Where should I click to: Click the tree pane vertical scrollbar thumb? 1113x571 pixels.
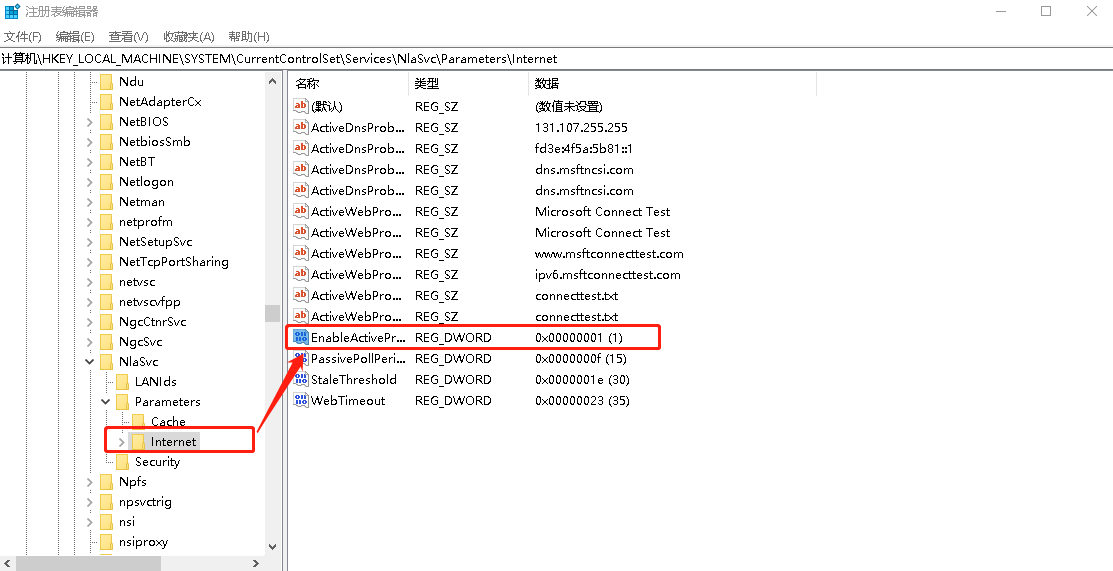[x=273, y=313]
